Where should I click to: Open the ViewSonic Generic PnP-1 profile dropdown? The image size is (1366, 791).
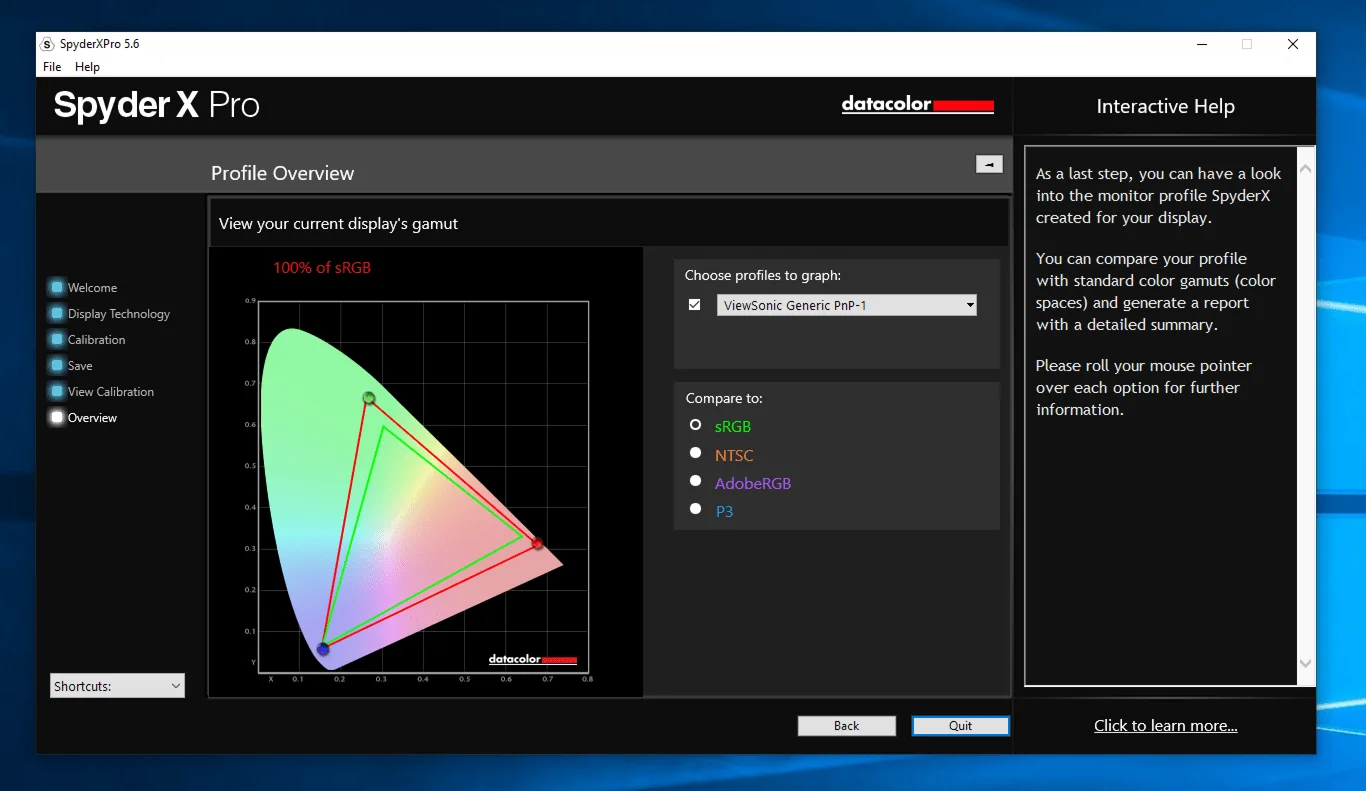coord(846,305)
